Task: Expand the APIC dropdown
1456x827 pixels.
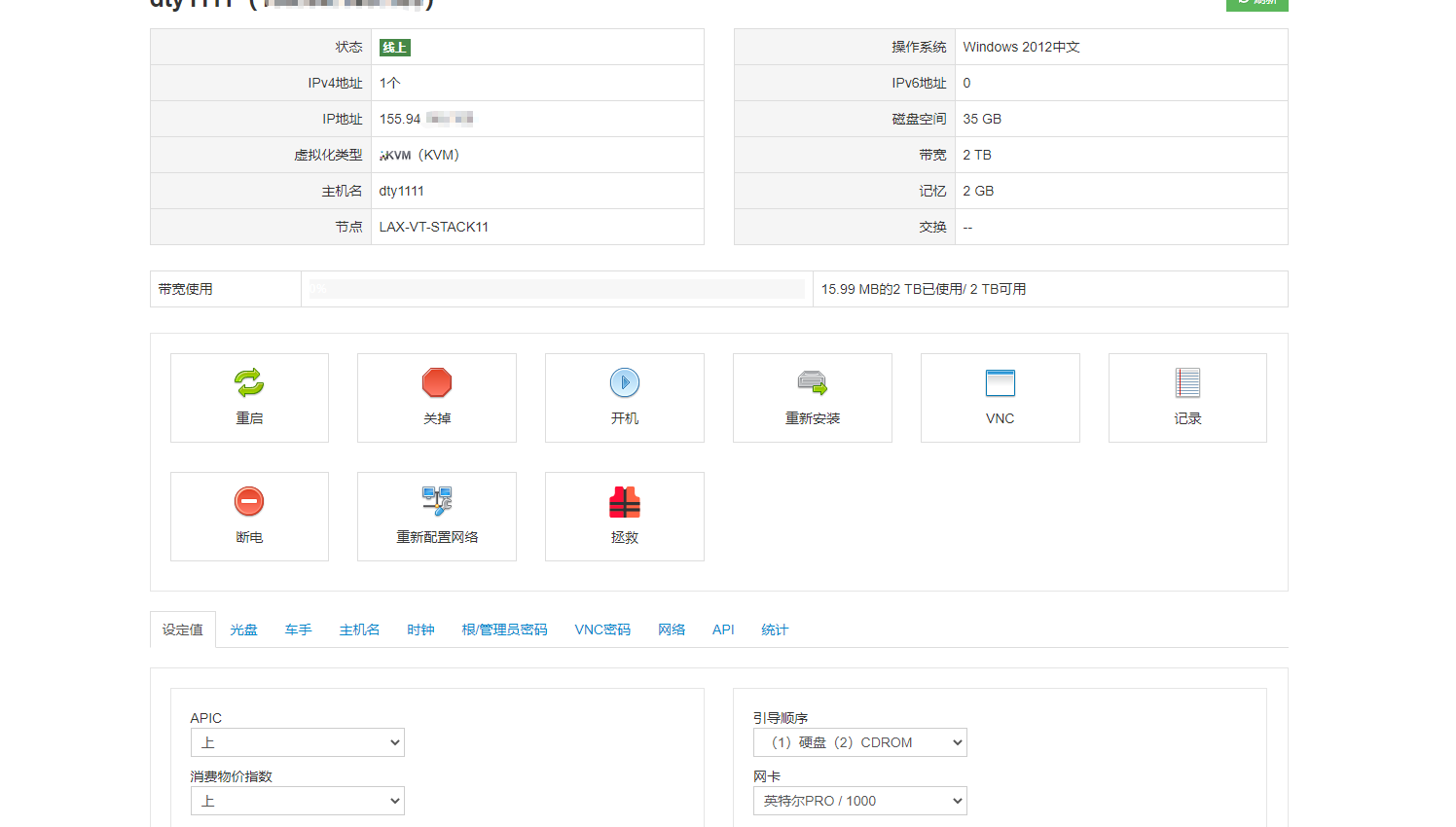Action: tap(298, 742)
